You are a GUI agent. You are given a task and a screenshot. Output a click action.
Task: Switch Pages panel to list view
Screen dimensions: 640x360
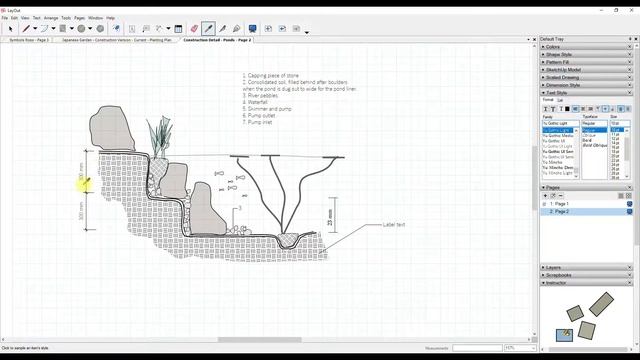tap(621, 196)
